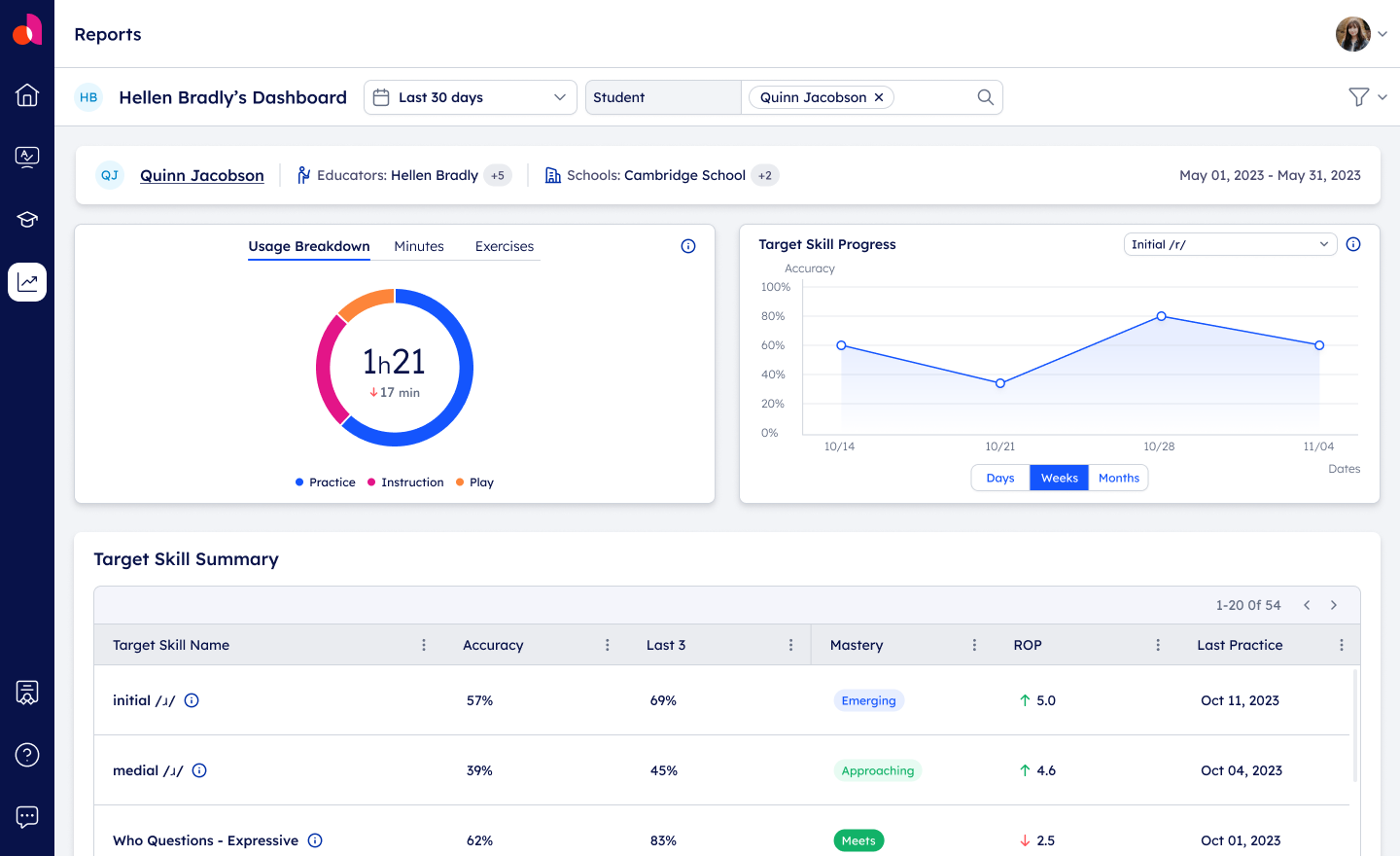Switch to the Minutes tab

[x=419, y=246]
